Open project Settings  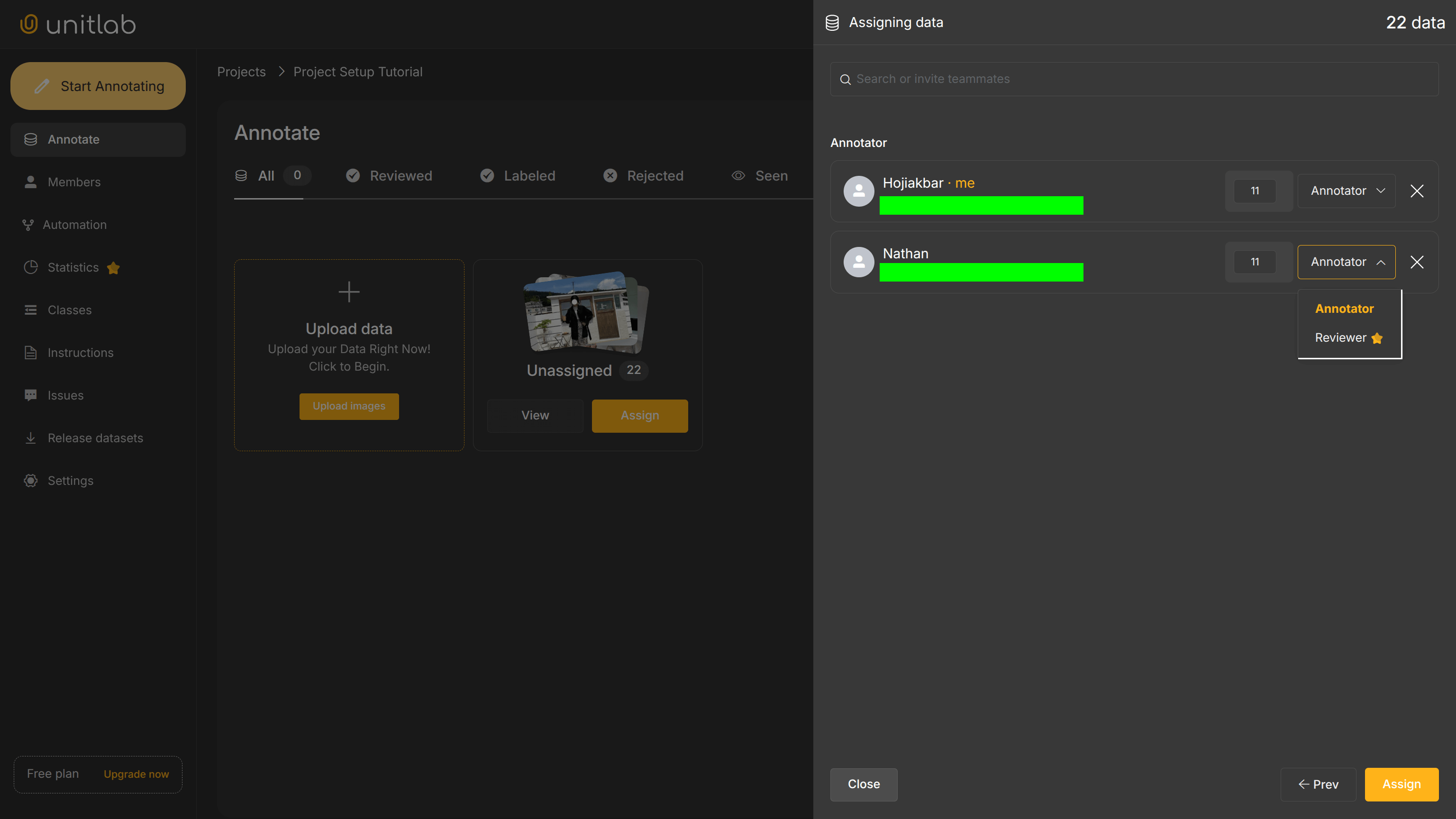click(70, 481)
